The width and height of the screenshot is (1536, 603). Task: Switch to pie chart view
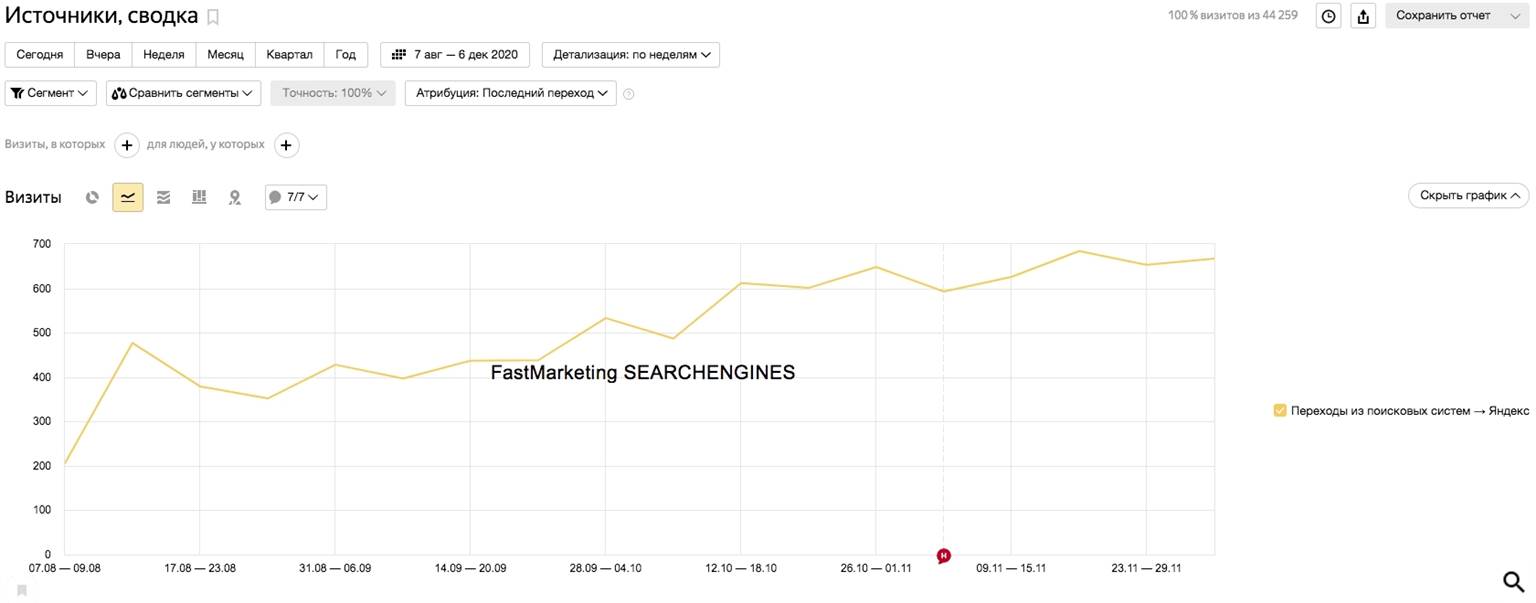click(x=92, y=198)
